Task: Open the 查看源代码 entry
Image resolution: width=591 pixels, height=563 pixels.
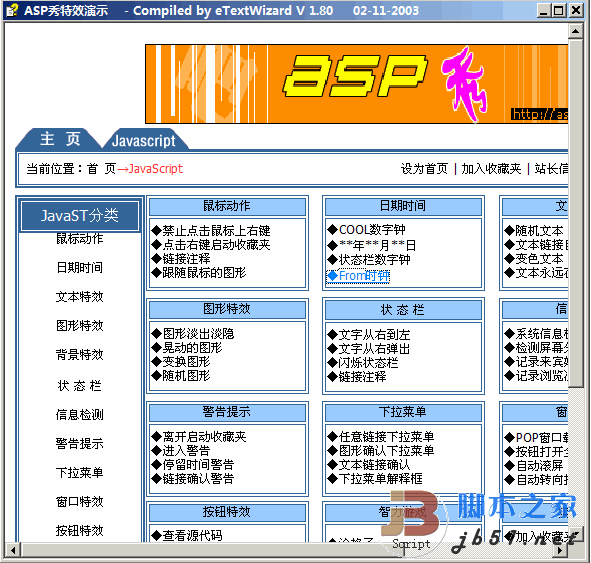Action: 187,535
